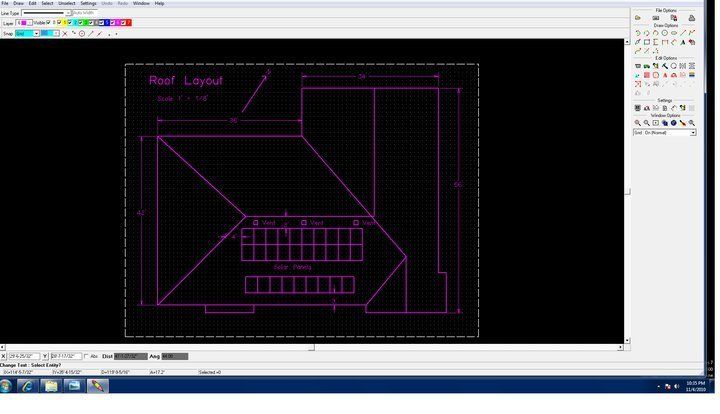Open the folder Explorer taskbar icon
Image resolution: width=720 pixels, height=414 pixels.
51,386
